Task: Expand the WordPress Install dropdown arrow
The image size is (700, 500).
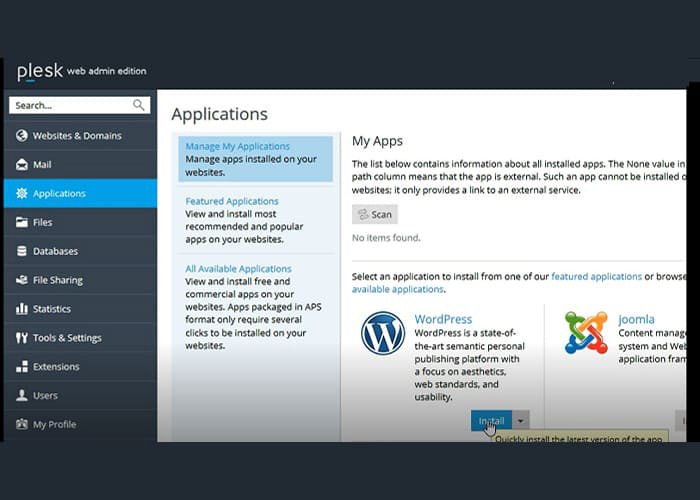Action: (522, 422)
